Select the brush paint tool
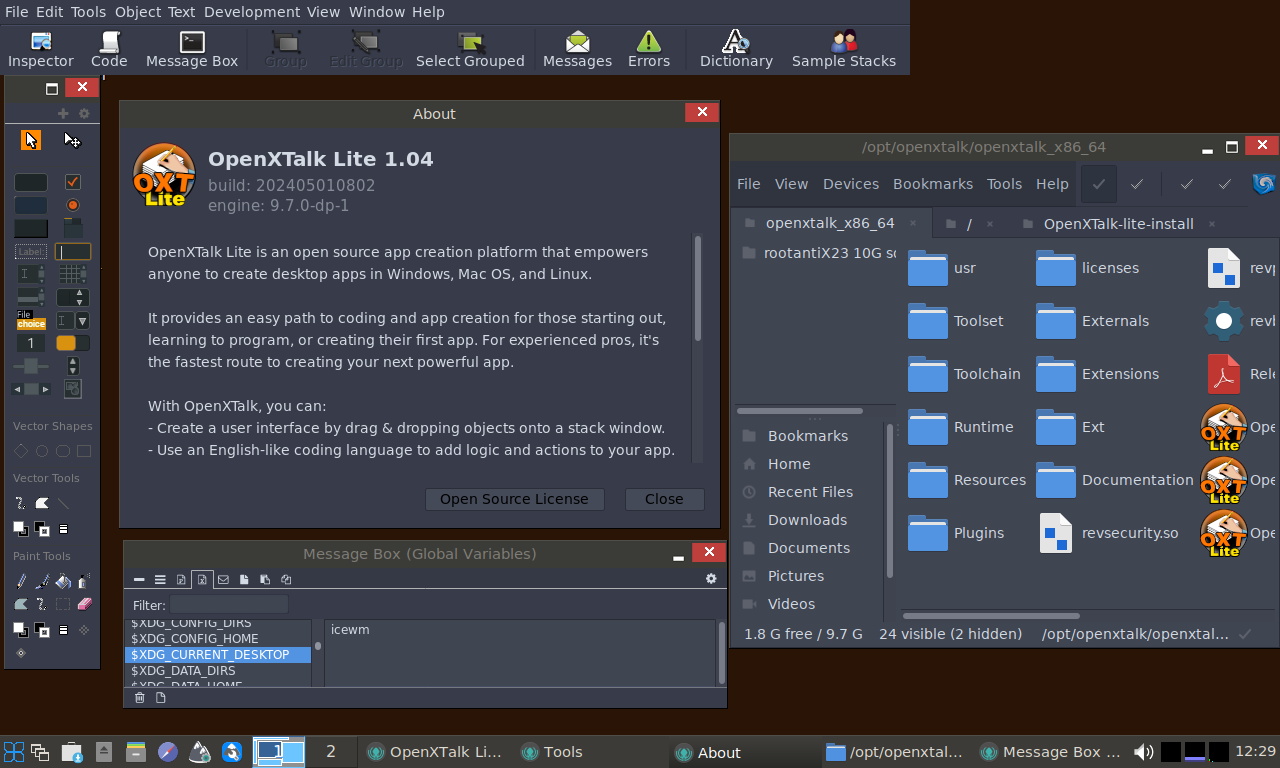This screenshot has height=768, width=1280. click(x=43, y=581)
